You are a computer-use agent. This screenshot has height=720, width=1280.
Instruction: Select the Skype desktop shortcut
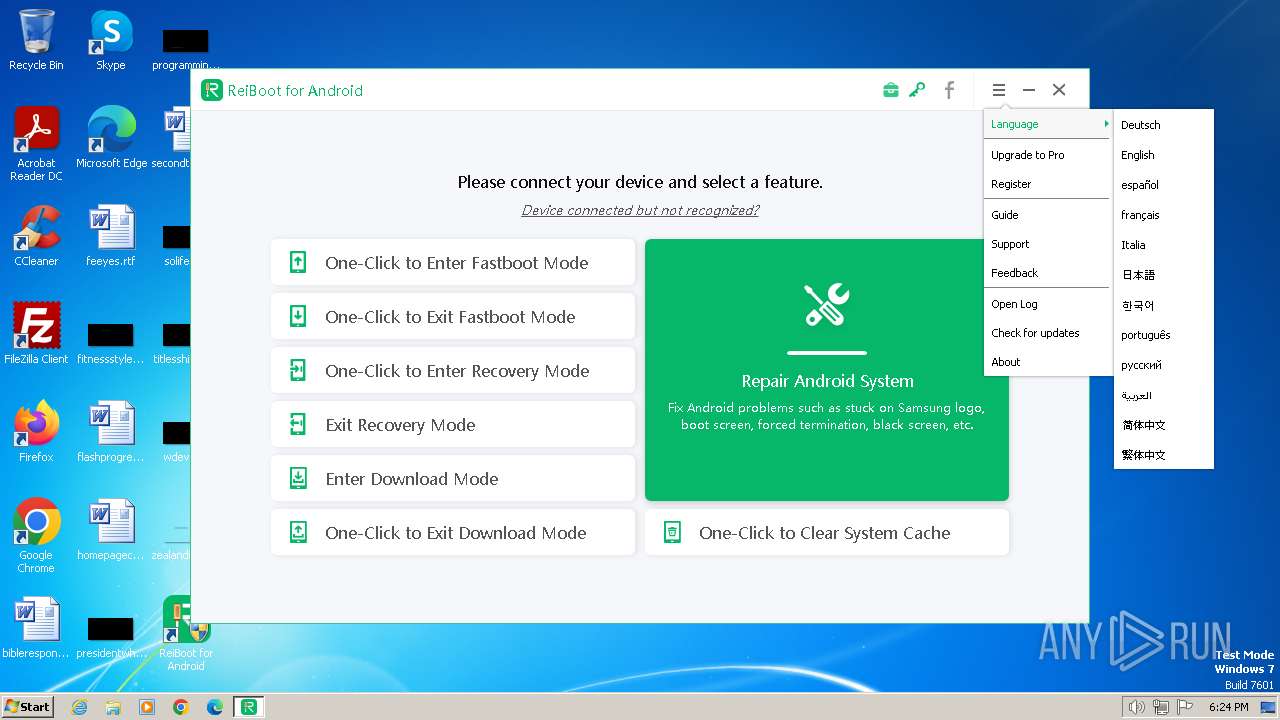(x=110, y=40)
